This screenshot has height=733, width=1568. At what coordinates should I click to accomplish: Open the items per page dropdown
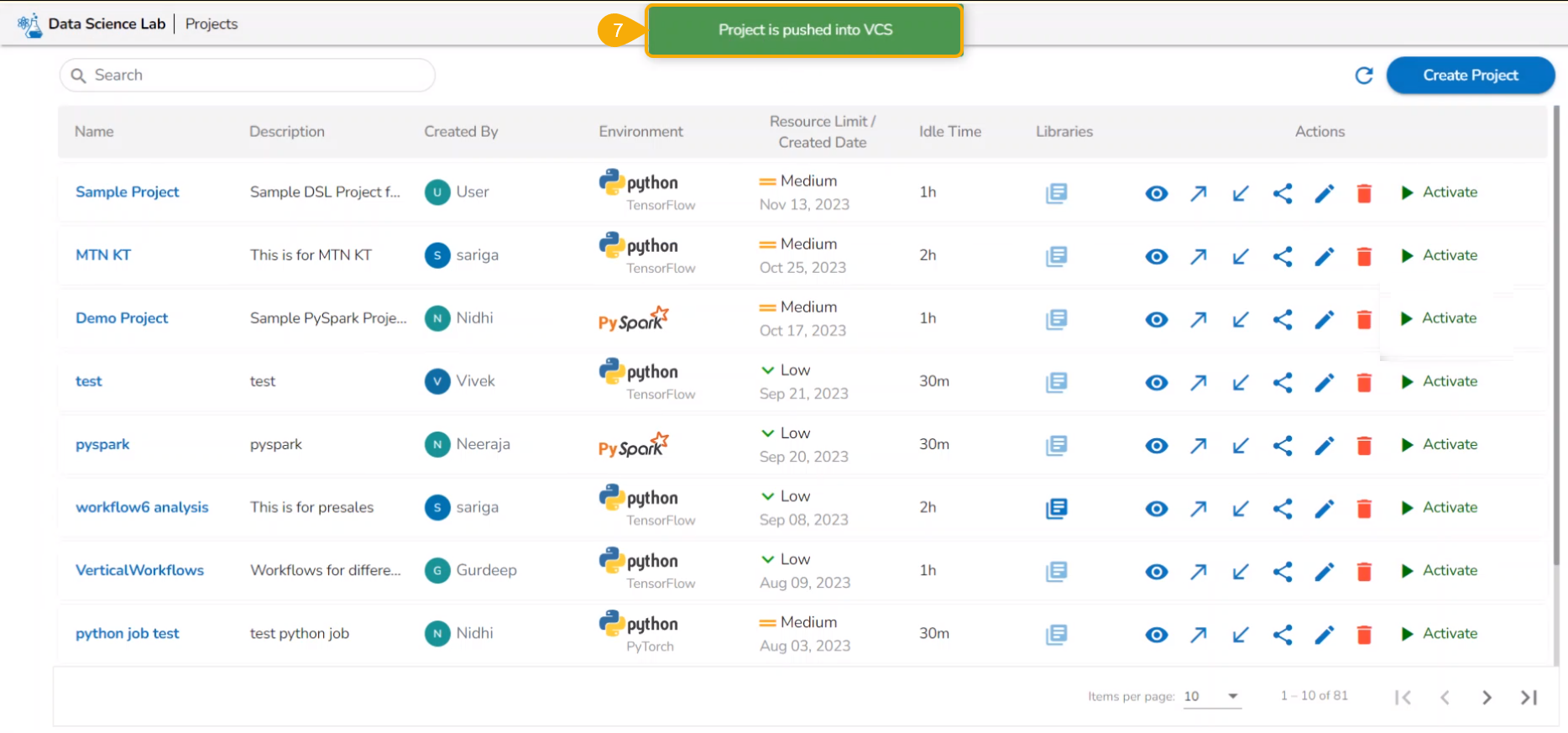coord(1211,696)
